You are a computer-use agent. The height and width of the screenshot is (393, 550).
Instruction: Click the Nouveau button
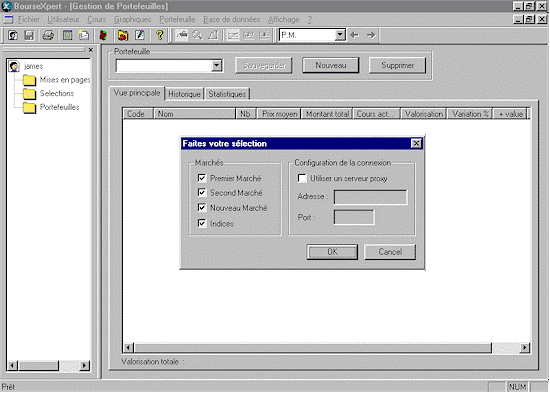point(331,65)
